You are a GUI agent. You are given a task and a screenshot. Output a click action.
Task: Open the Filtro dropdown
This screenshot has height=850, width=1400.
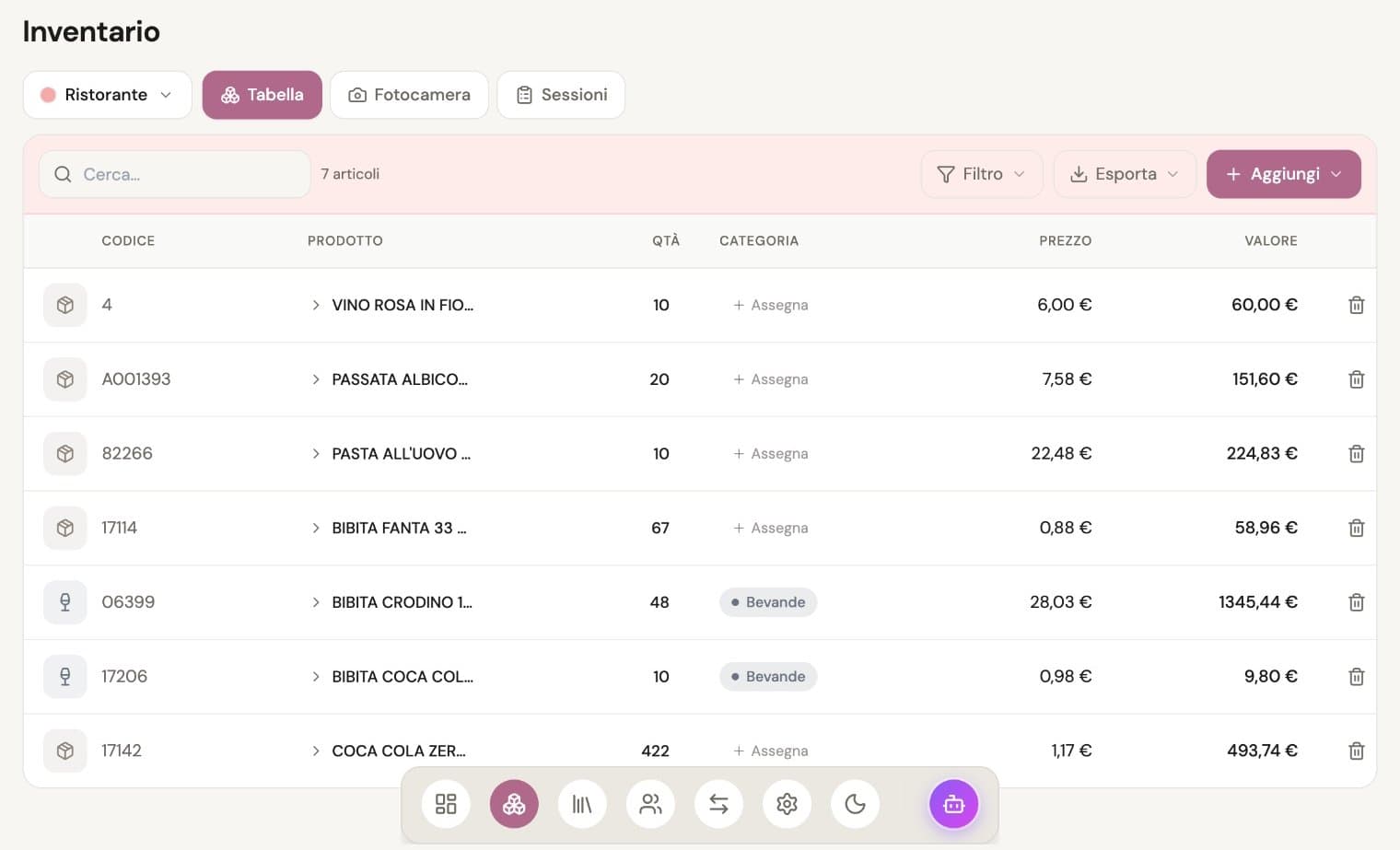coord(982,174)
